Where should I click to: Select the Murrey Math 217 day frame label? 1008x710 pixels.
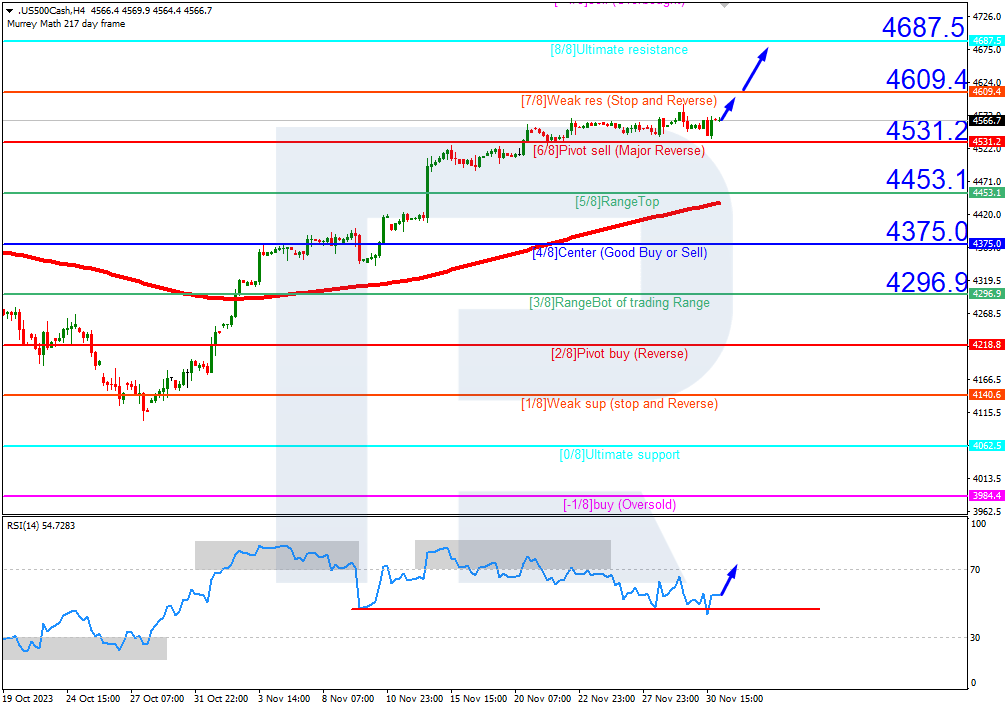[x=66, y=24]
